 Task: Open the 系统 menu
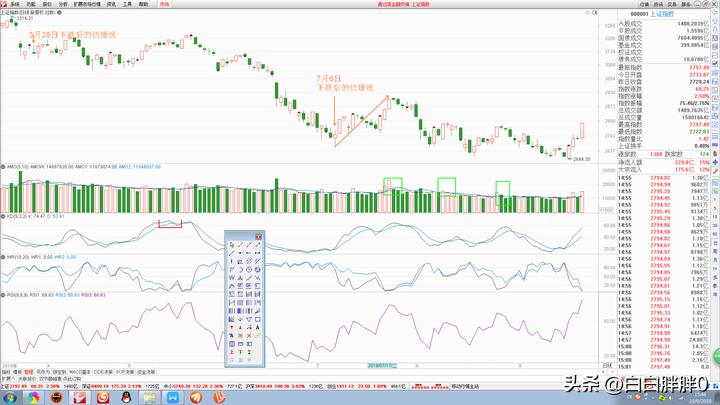[15, 5]
